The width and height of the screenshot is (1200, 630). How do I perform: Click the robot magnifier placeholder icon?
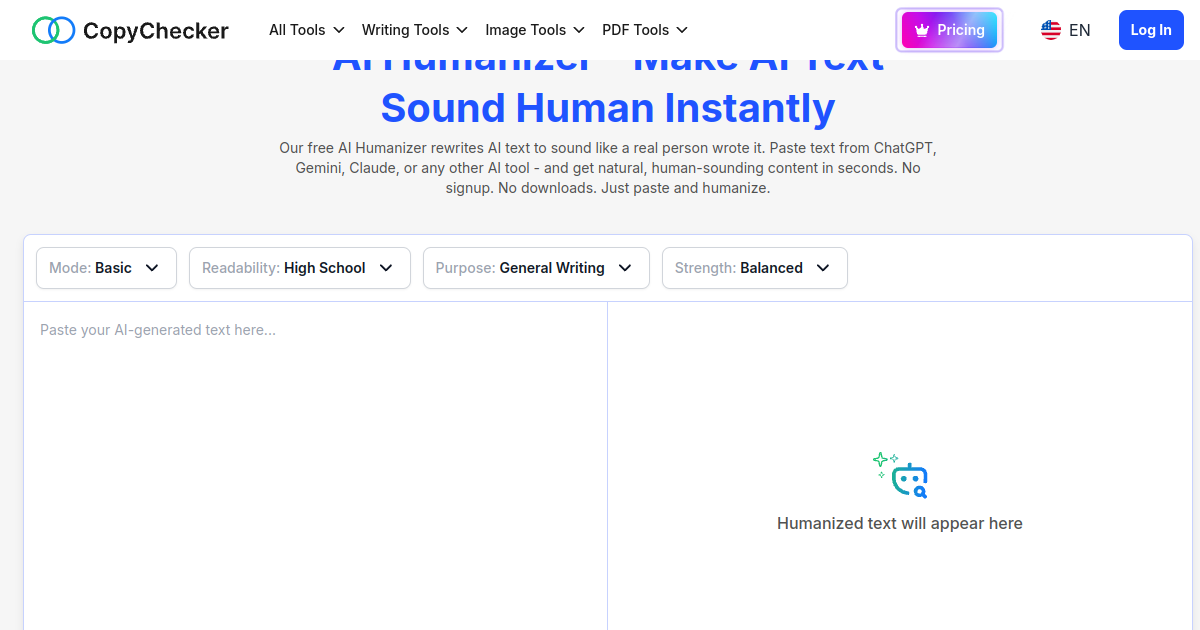900,475
